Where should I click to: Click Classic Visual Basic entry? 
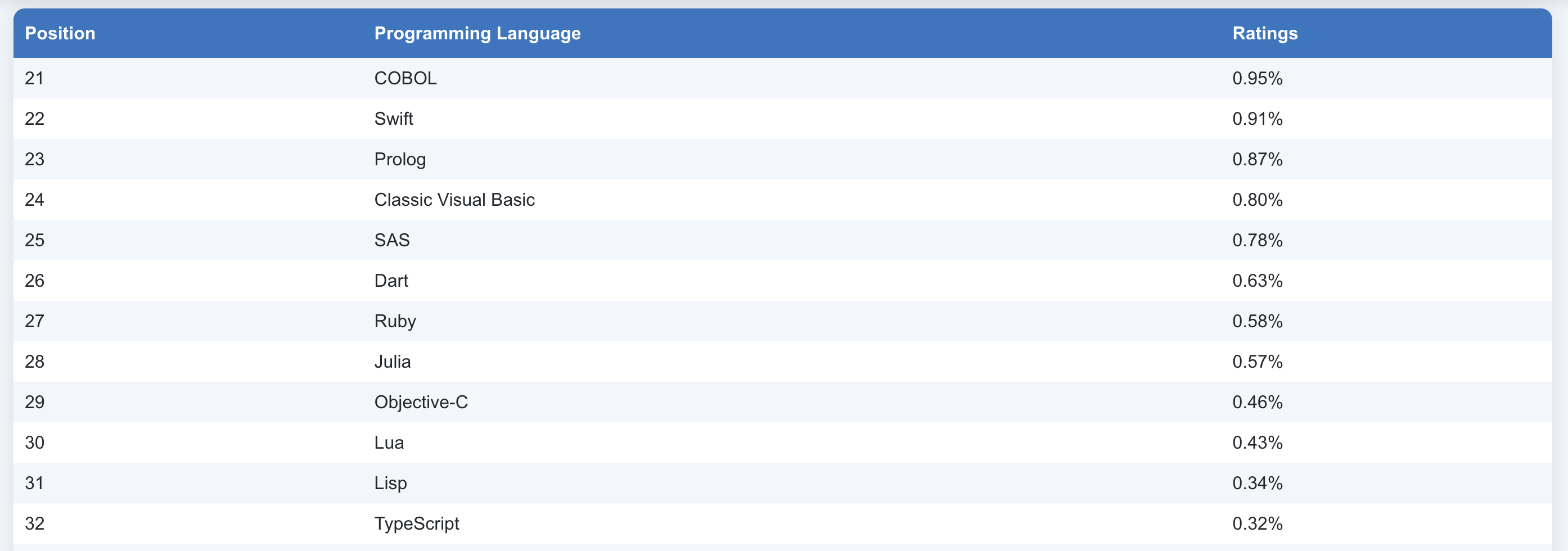pos(454,200)
